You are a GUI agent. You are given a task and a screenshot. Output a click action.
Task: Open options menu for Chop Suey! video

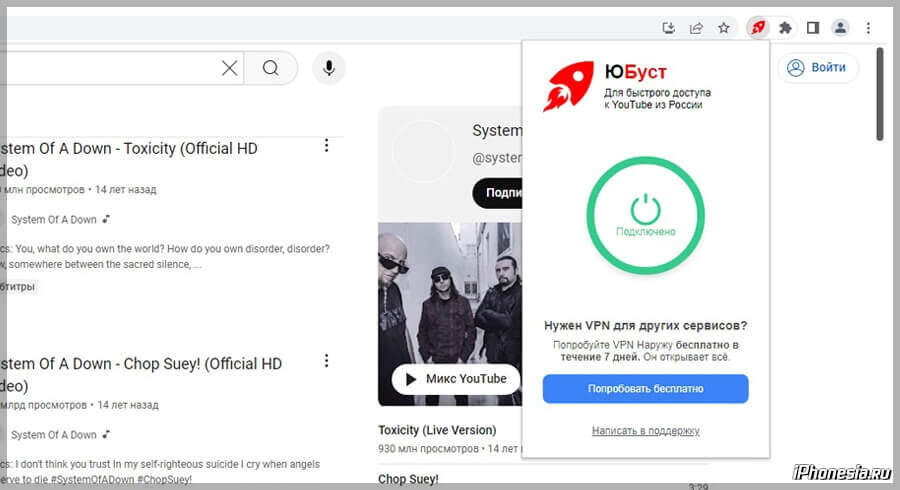coord(326,361)
